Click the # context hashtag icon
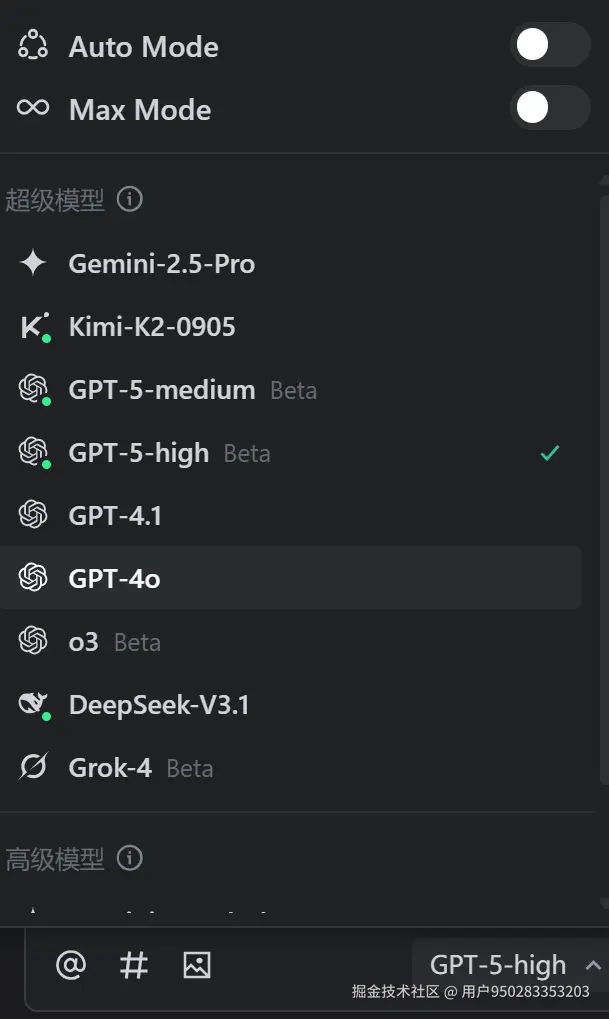The image size is (609, 1019). tap(133, 965)
